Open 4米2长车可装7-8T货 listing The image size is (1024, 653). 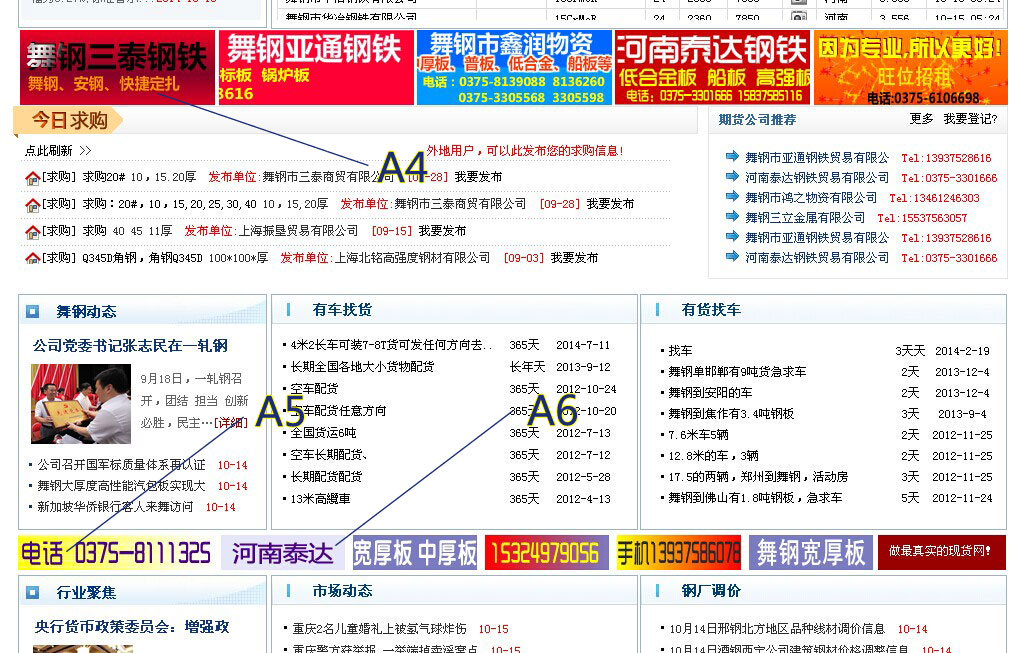391,345
